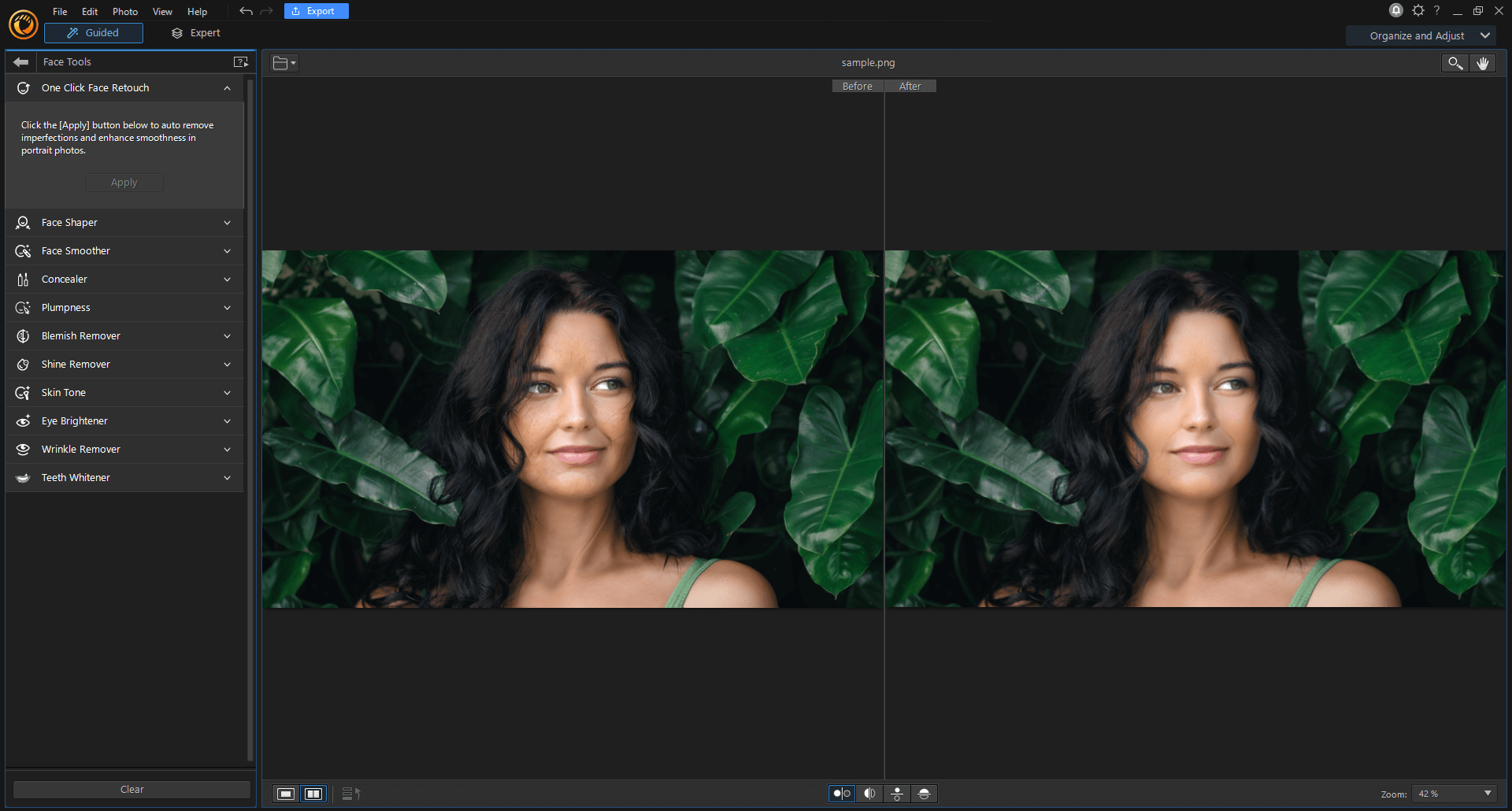Open the notifications bell icon
The image size is (1512, 811).
click(1395, 10)
